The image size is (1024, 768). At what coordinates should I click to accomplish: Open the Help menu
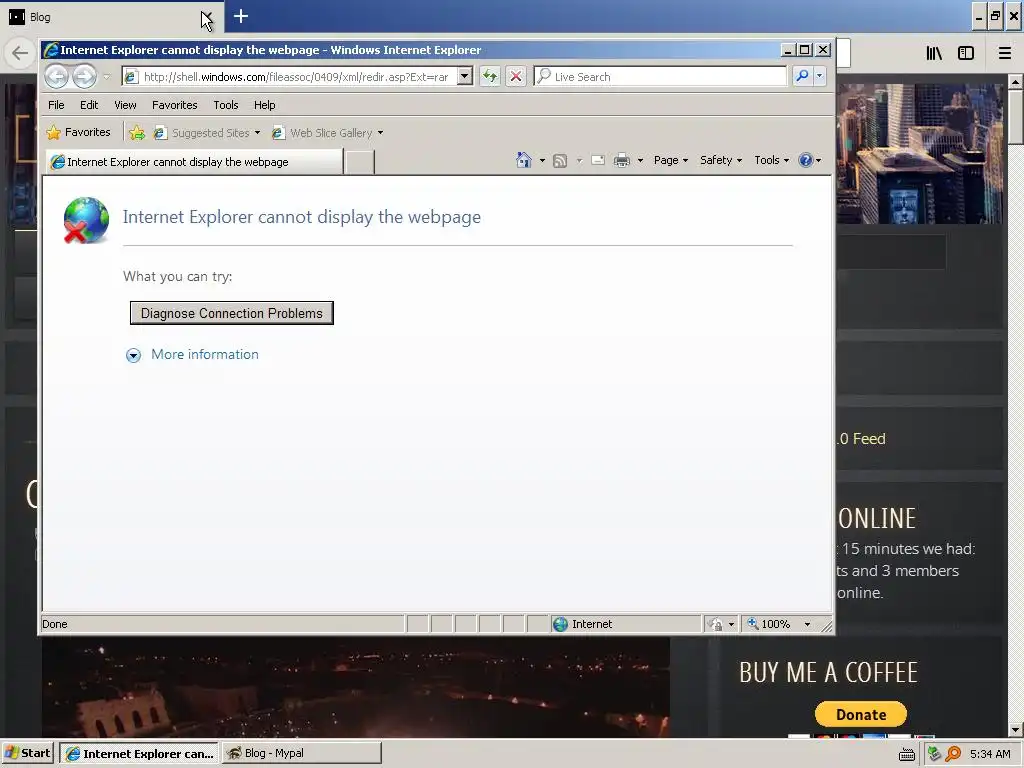point(264,105)
